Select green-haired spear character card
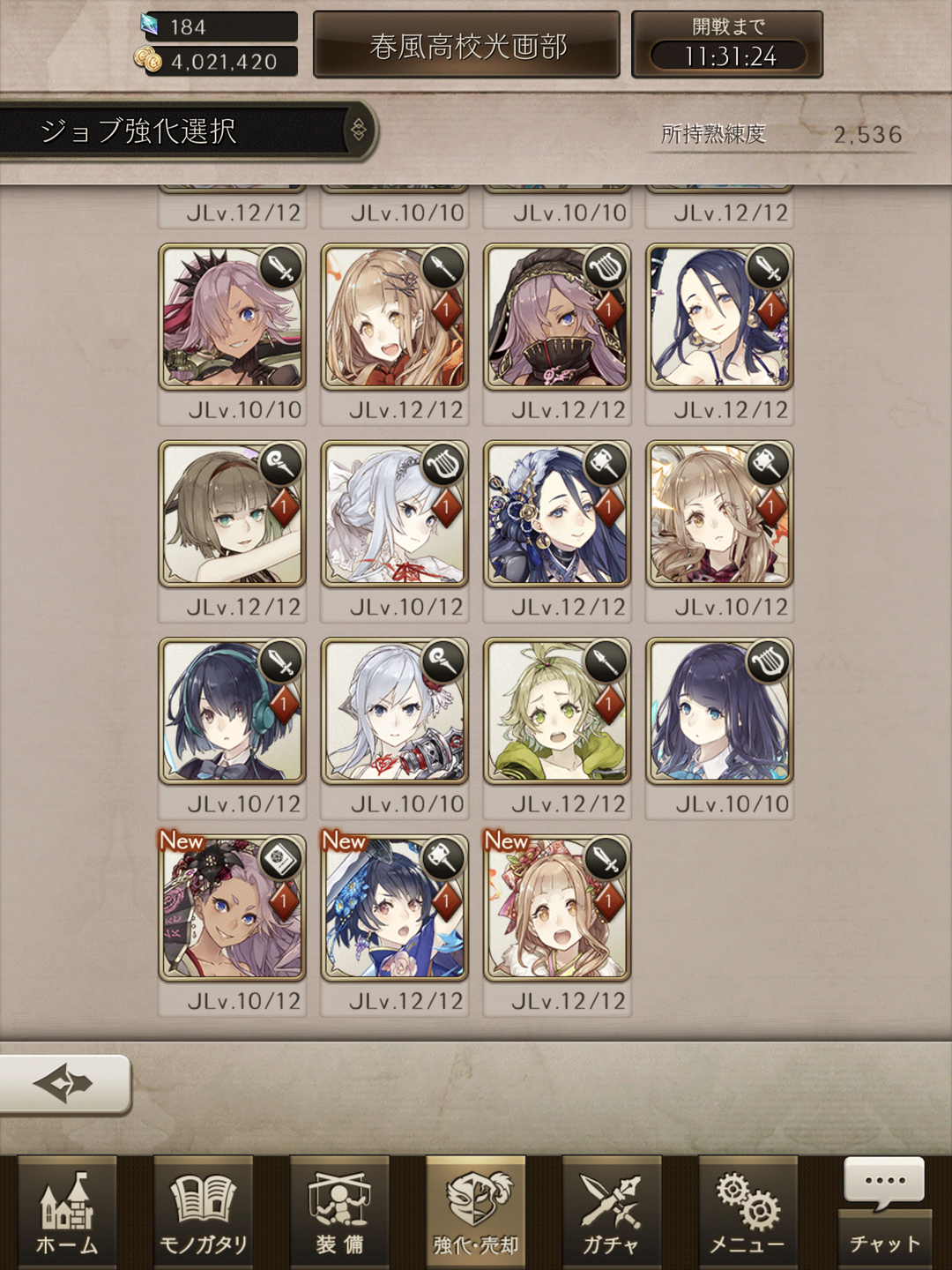 point(557,711)
